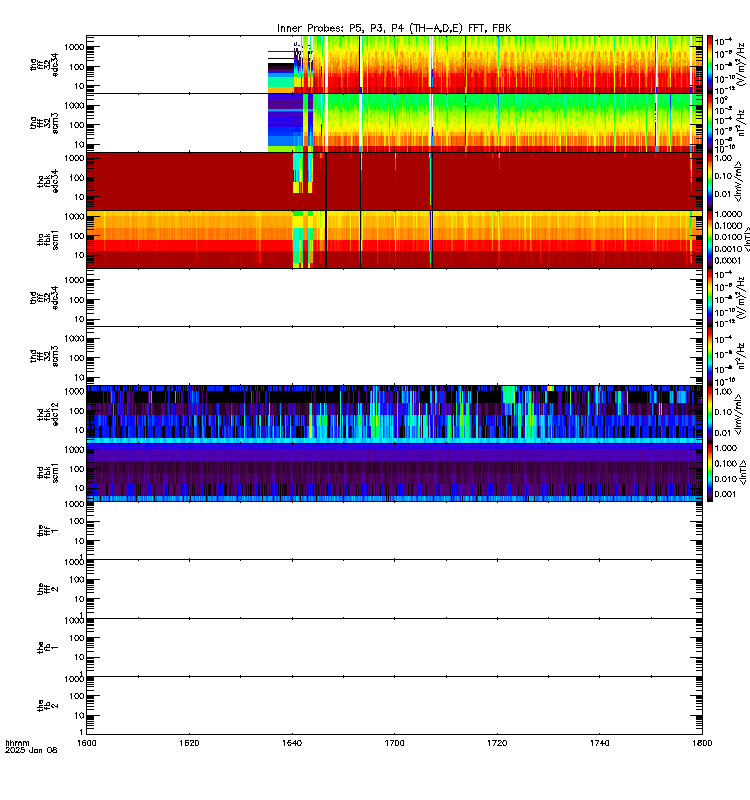Image resolution: width=750 pixels, height=800 pixels.
Task: Click the '1700' time axis label
Action: coord(394,743)
